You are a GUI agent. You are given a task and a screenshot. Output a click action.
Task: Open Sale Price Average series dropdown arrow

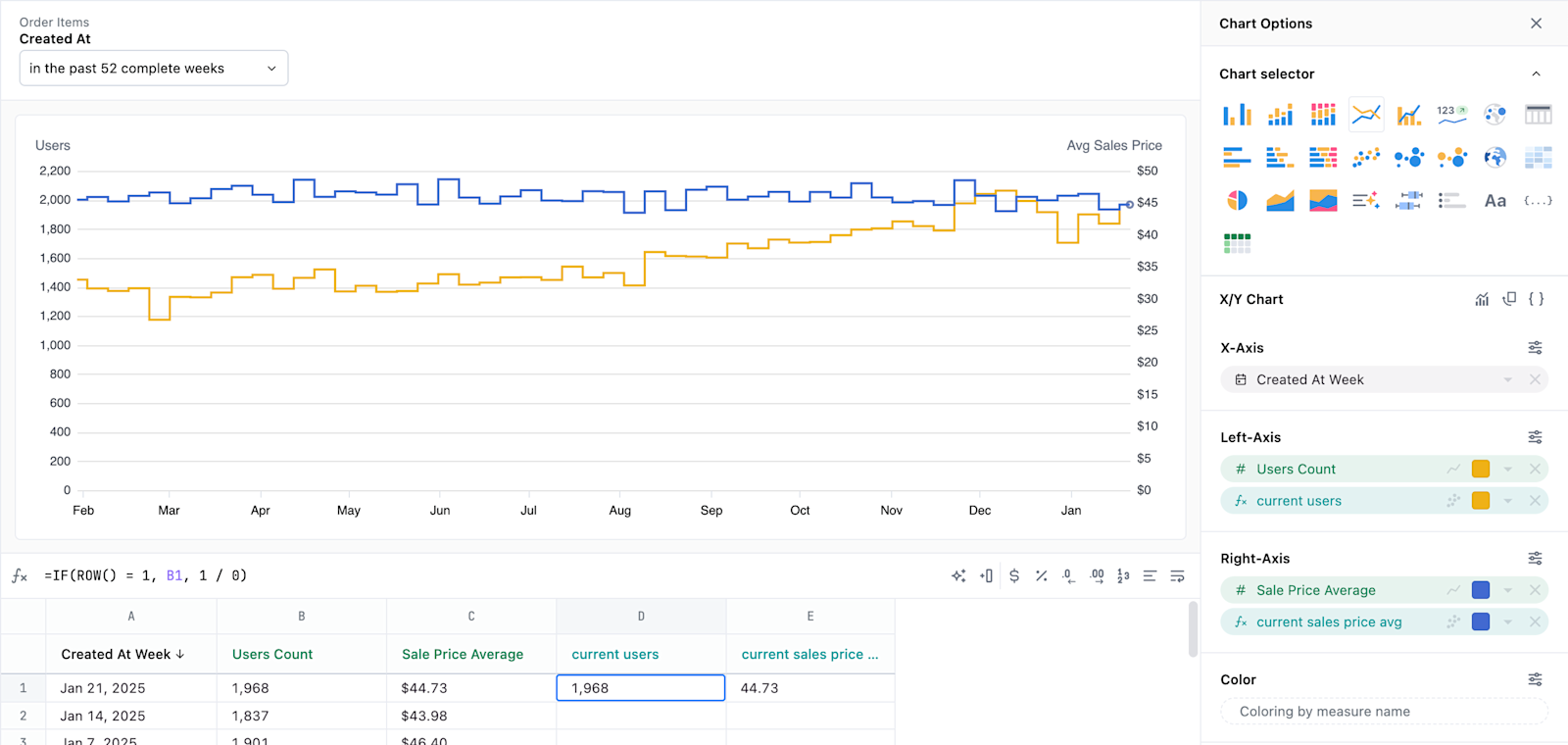point(1507,591)
